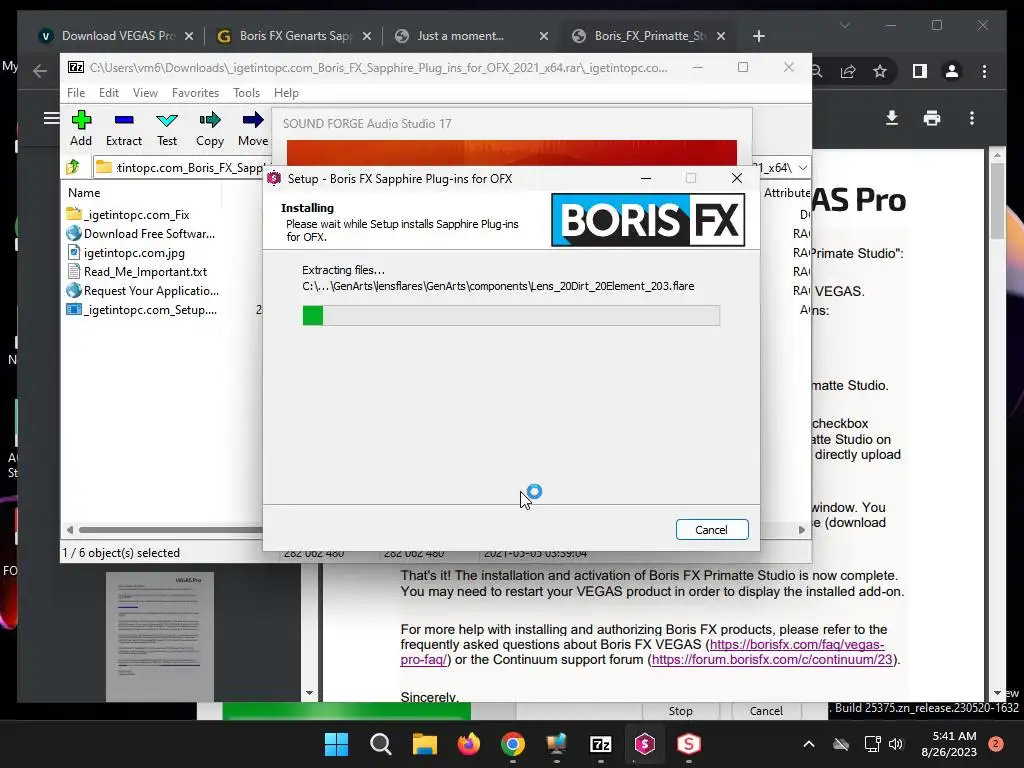The image size is (1024, 768).
Task: Open the Chrome profile avatar
Action: [x=952, y=71]
